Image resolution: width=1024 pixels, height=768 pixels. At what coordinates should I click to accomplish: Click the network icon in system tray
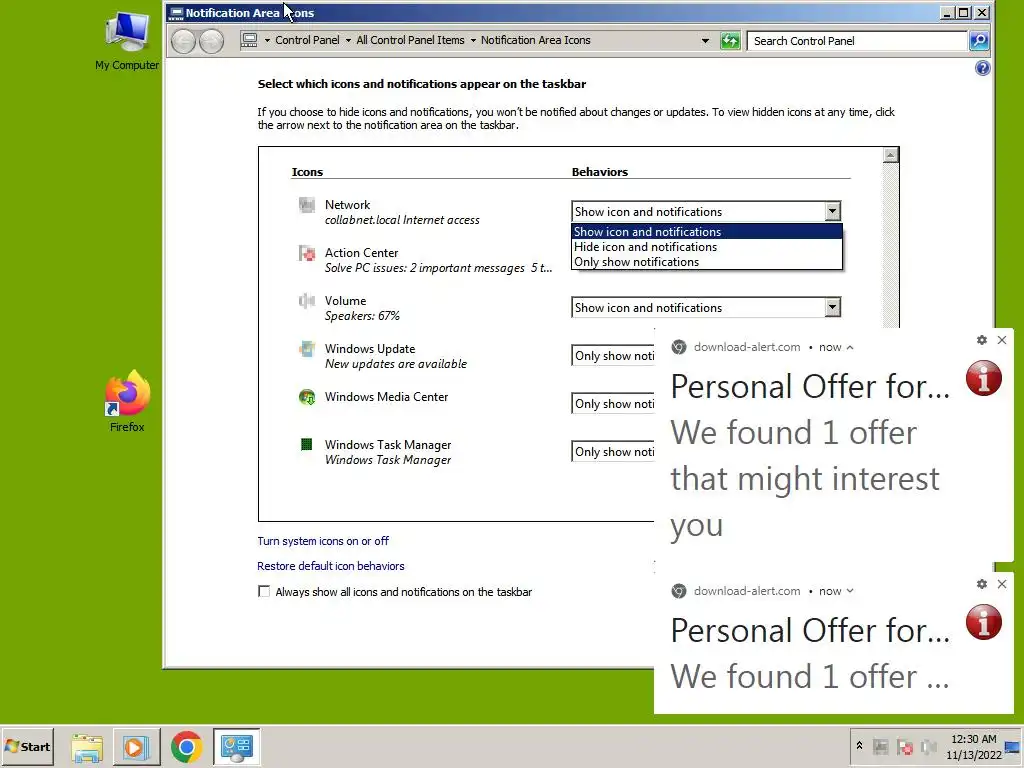(x=880, y=746)
